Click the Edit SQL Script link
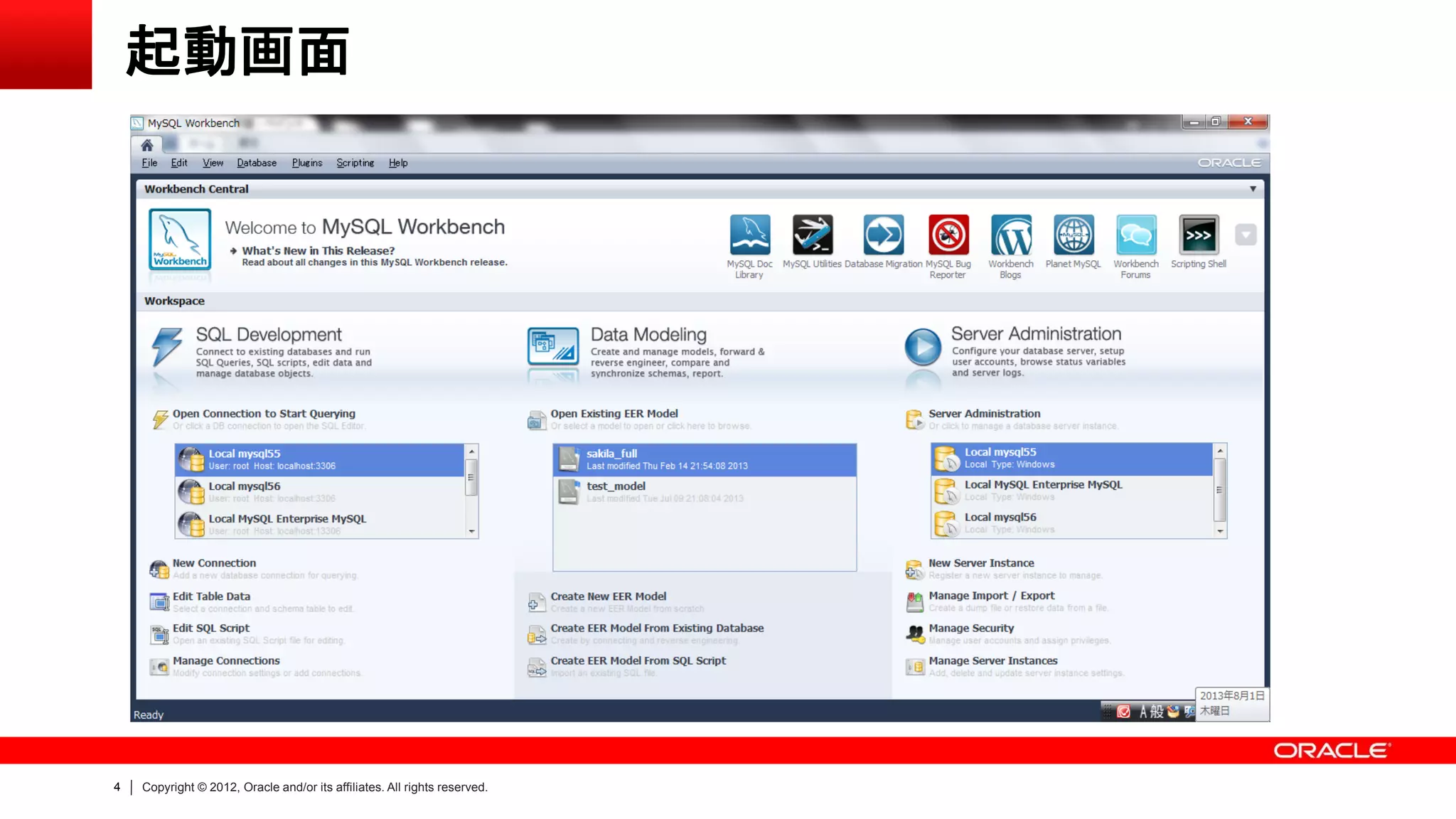This screenshot has width=1456, height=819. [x=211, y=628]
